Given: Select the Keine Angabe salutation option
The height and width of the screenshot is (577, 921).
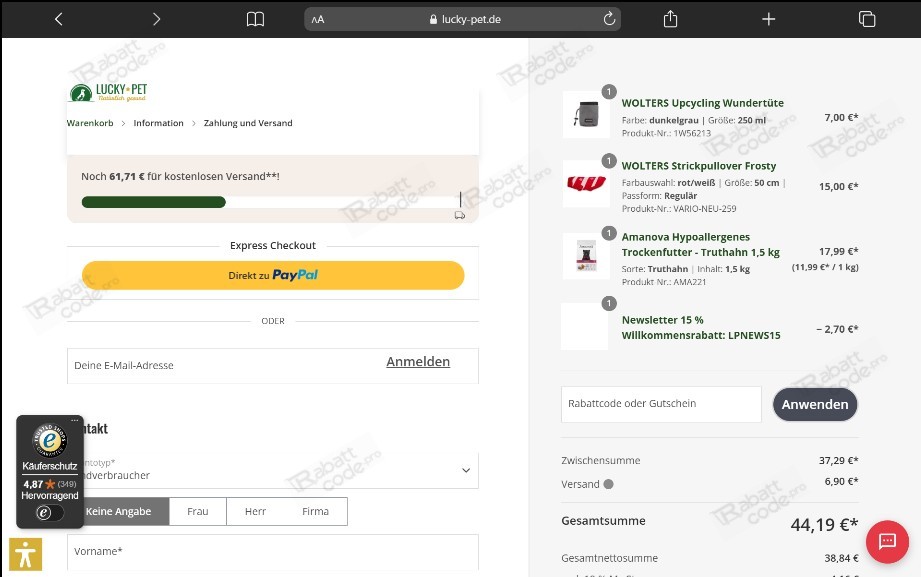Looking at the screenshot, I should click(119, 511).
